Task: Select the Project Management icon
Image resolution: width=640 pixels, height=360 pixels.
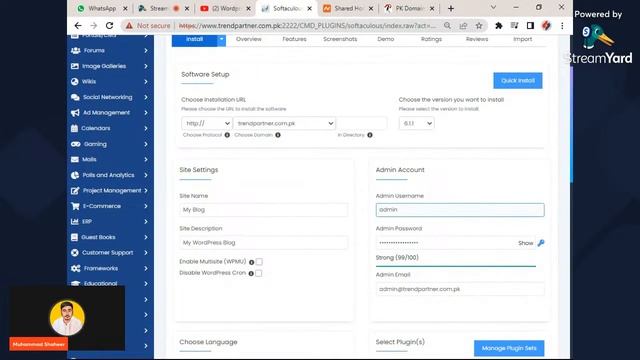Action: click(75, 191)
